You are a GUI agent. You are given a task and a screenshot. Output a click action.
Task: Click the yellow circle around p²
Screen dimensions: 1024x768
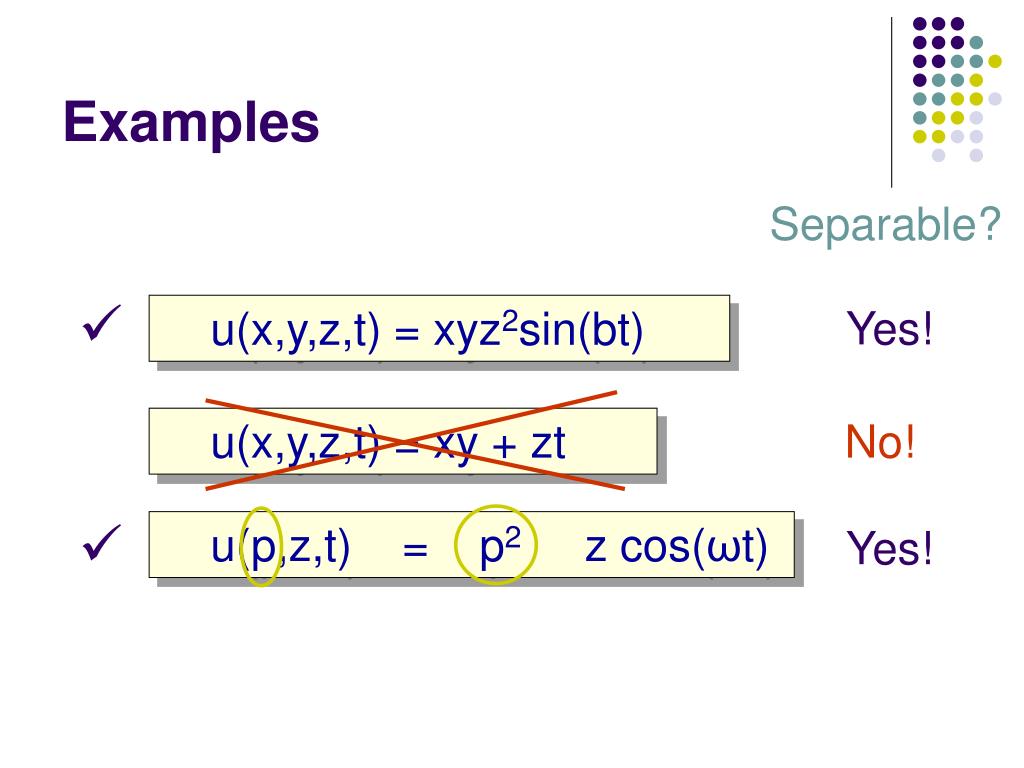pyautogui.click(x=496, y=545)
